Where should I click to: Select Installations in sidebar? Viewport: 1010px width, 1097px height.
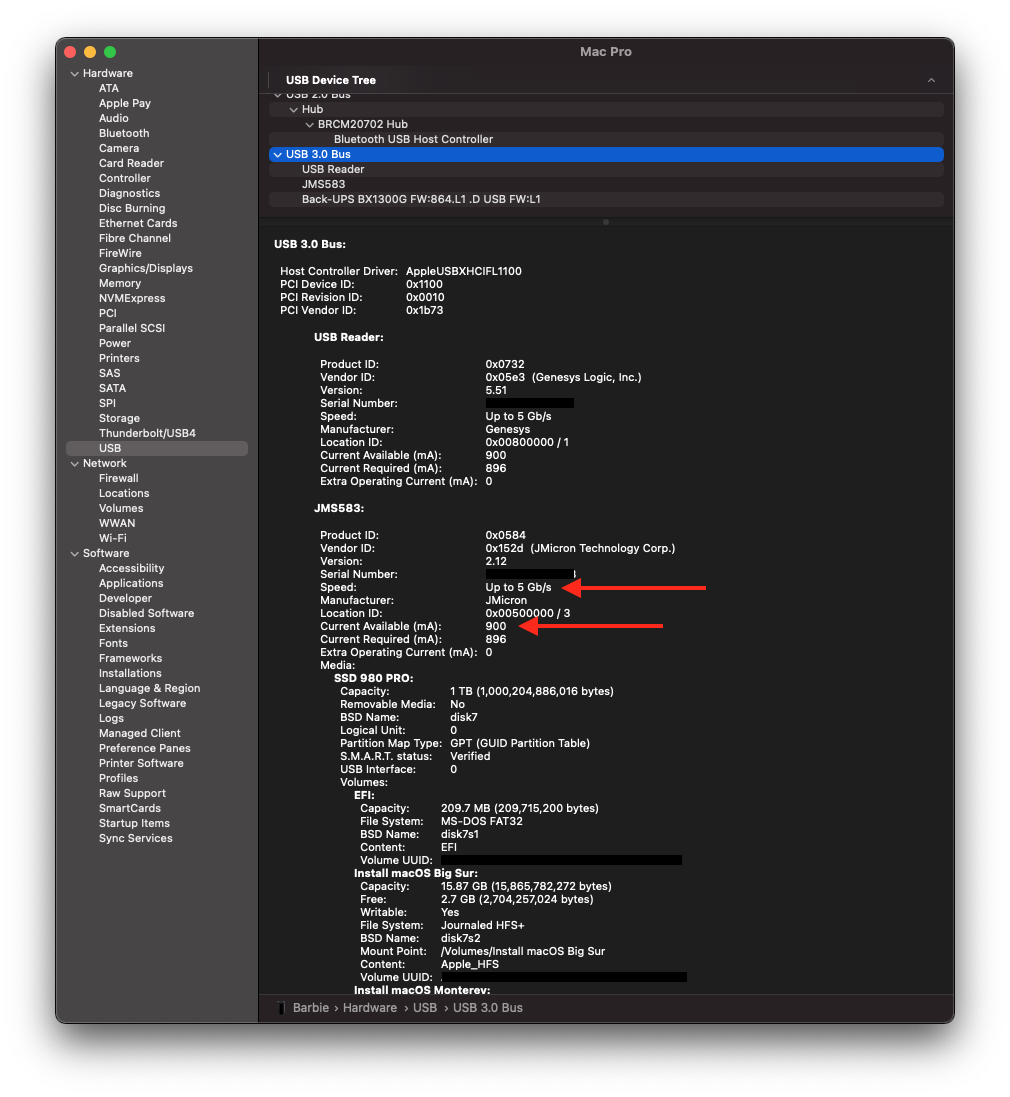coord(130,674)
